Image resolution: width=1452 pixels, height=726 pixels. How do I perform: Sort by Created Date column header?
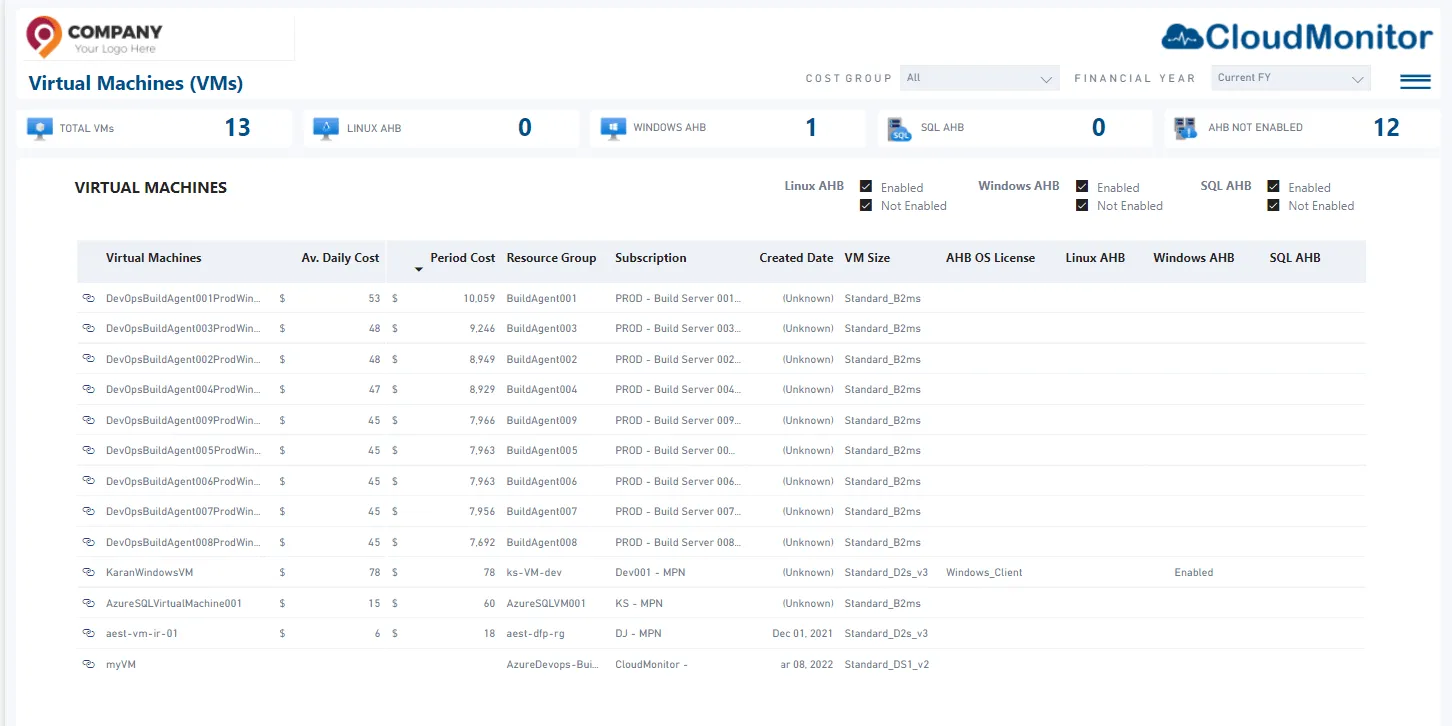click(796, 258)
